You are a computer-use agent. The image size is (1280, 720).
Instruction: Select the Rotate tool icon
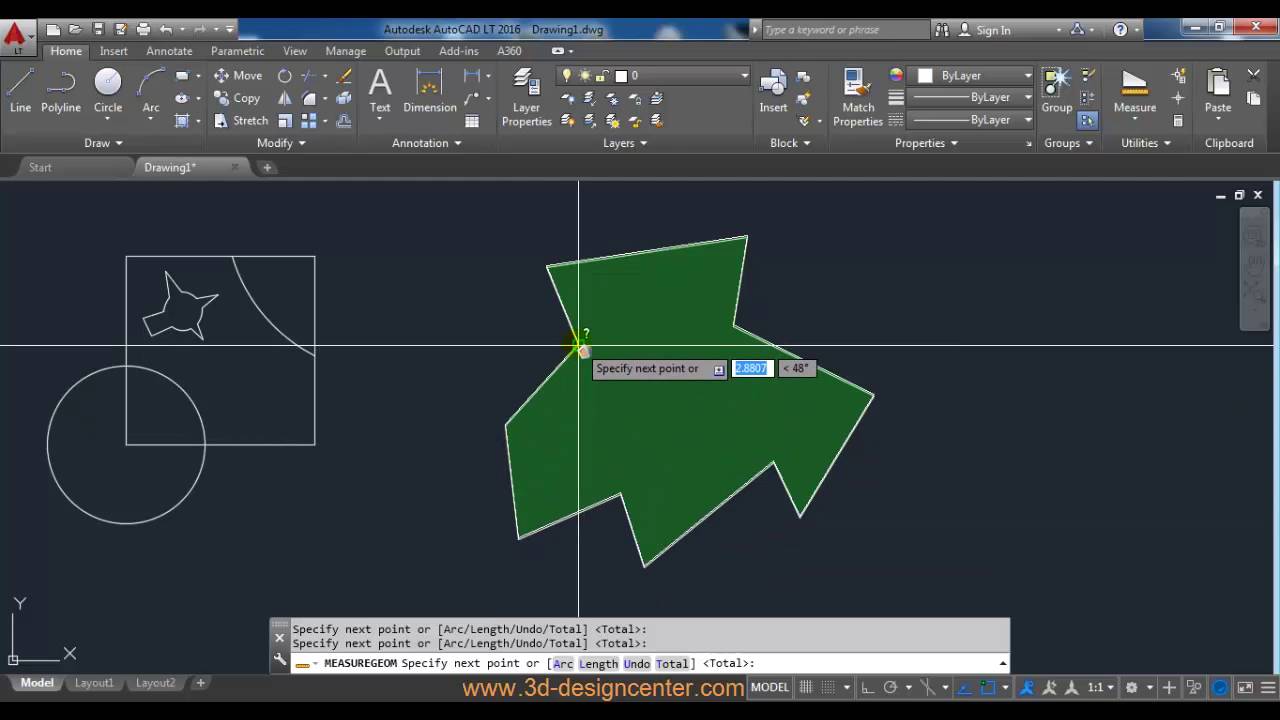(285, 76)
